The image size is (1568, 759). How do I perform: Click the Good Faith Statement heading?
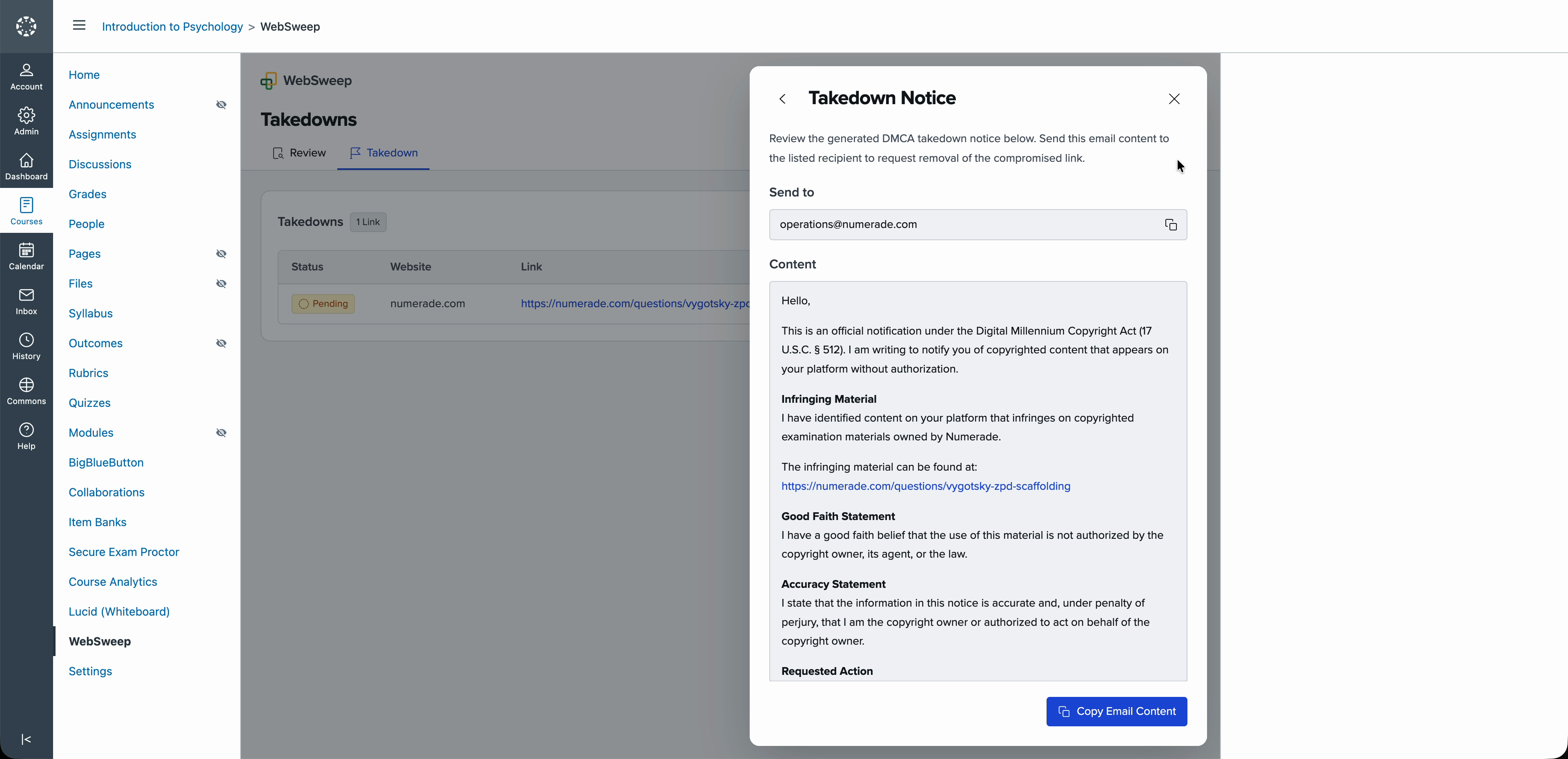[x=837, y=517]
